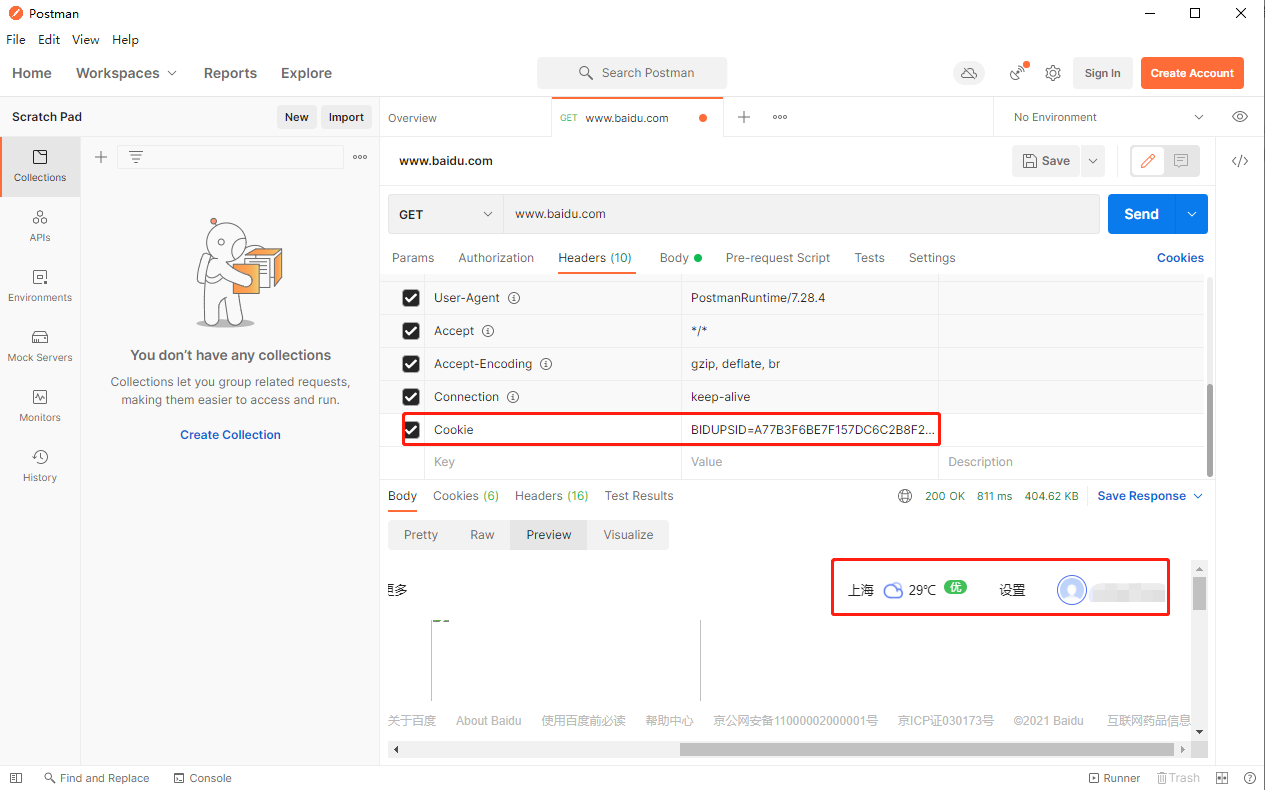The image size is (1265, 790).
Task: Open the Pre-request Script tab
Action: point(778,258)
